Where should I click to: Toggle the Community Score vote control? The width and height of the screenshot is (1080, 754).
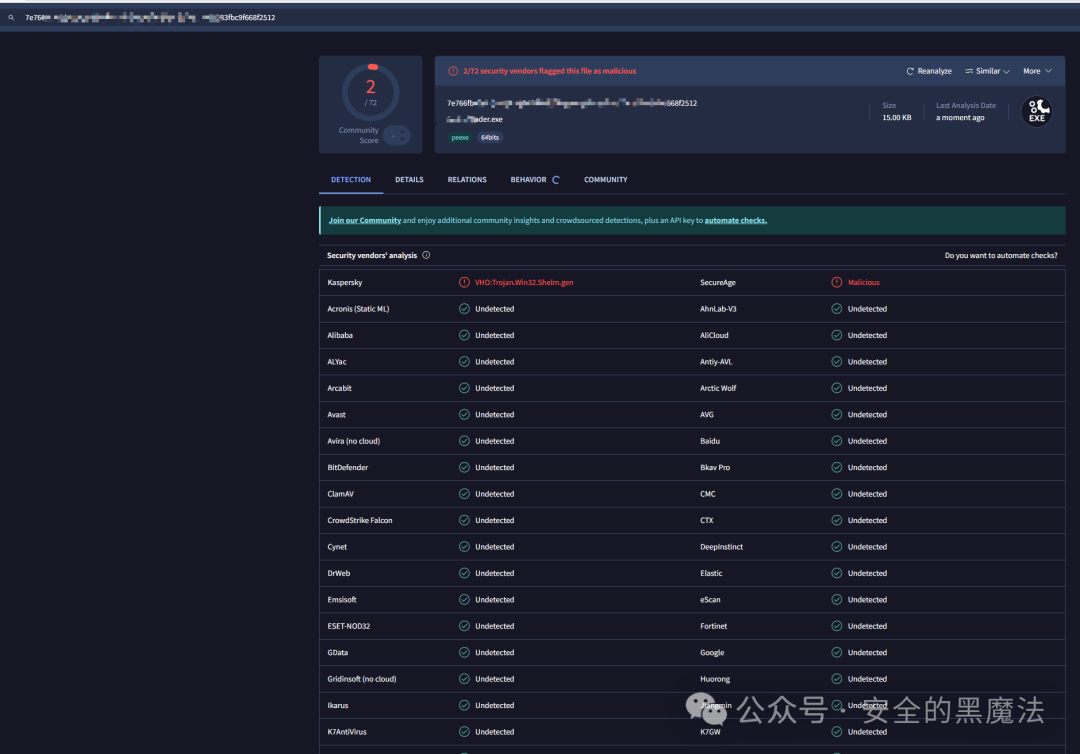tap(397, 136)
